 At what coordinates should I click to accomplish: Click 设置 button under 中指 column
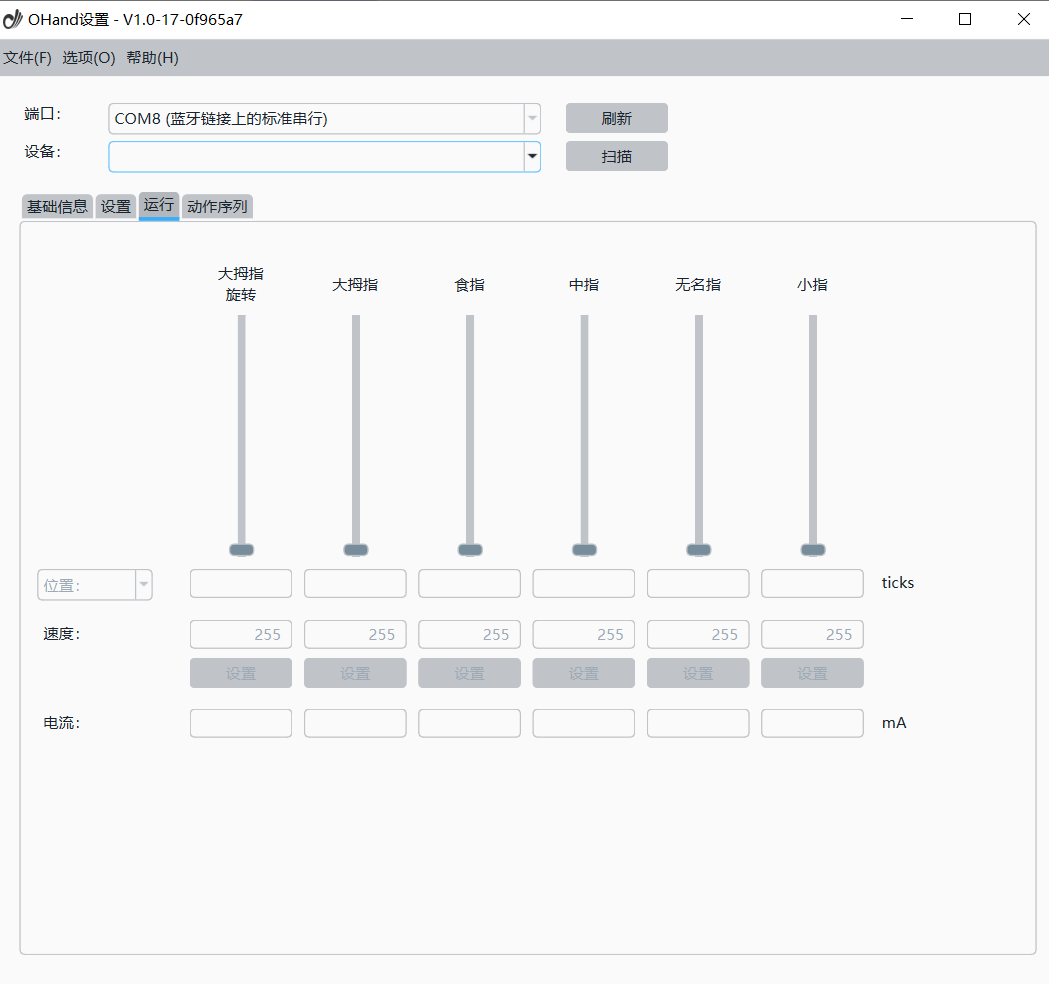pos(584,673)
